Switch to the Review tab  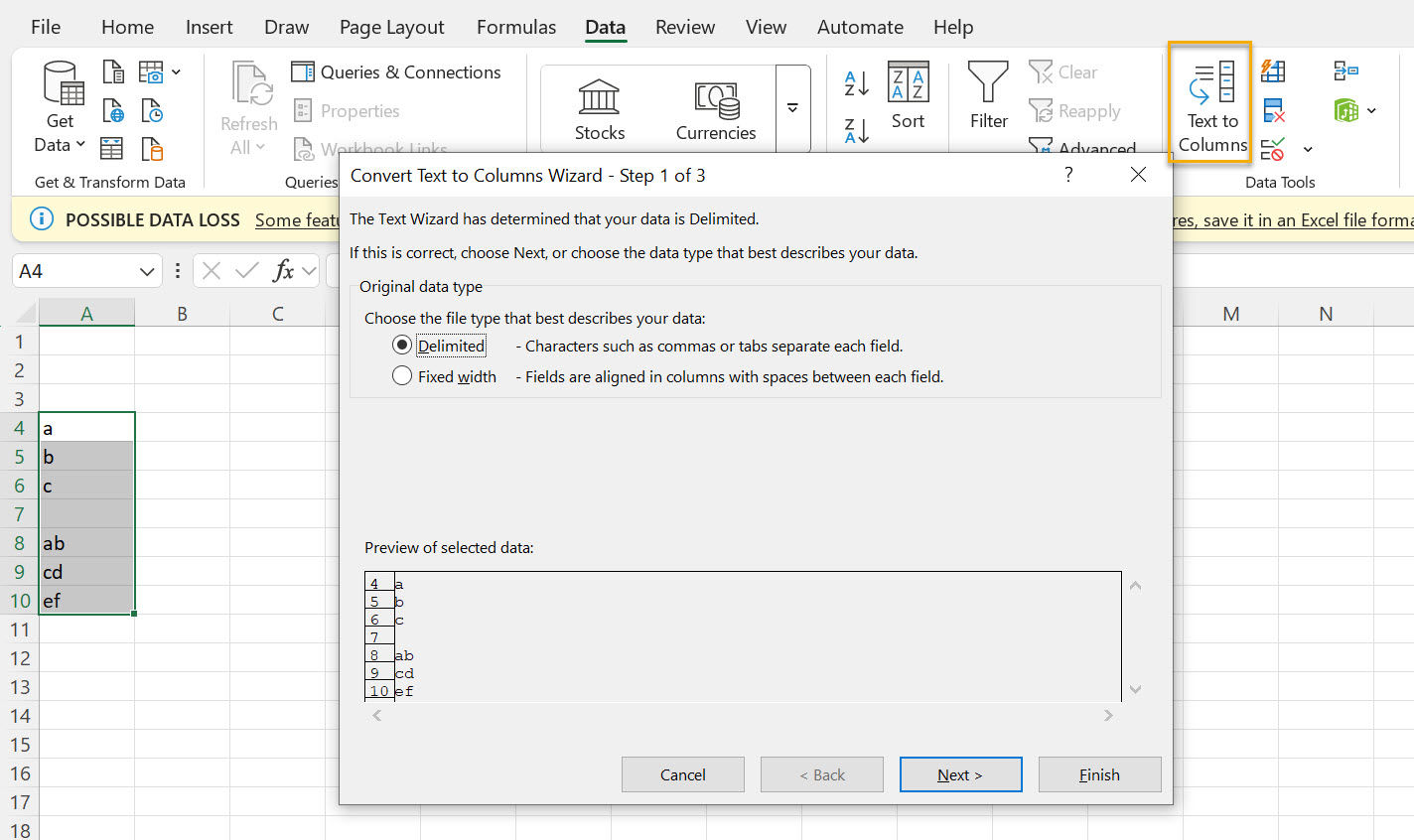point(684,27)
